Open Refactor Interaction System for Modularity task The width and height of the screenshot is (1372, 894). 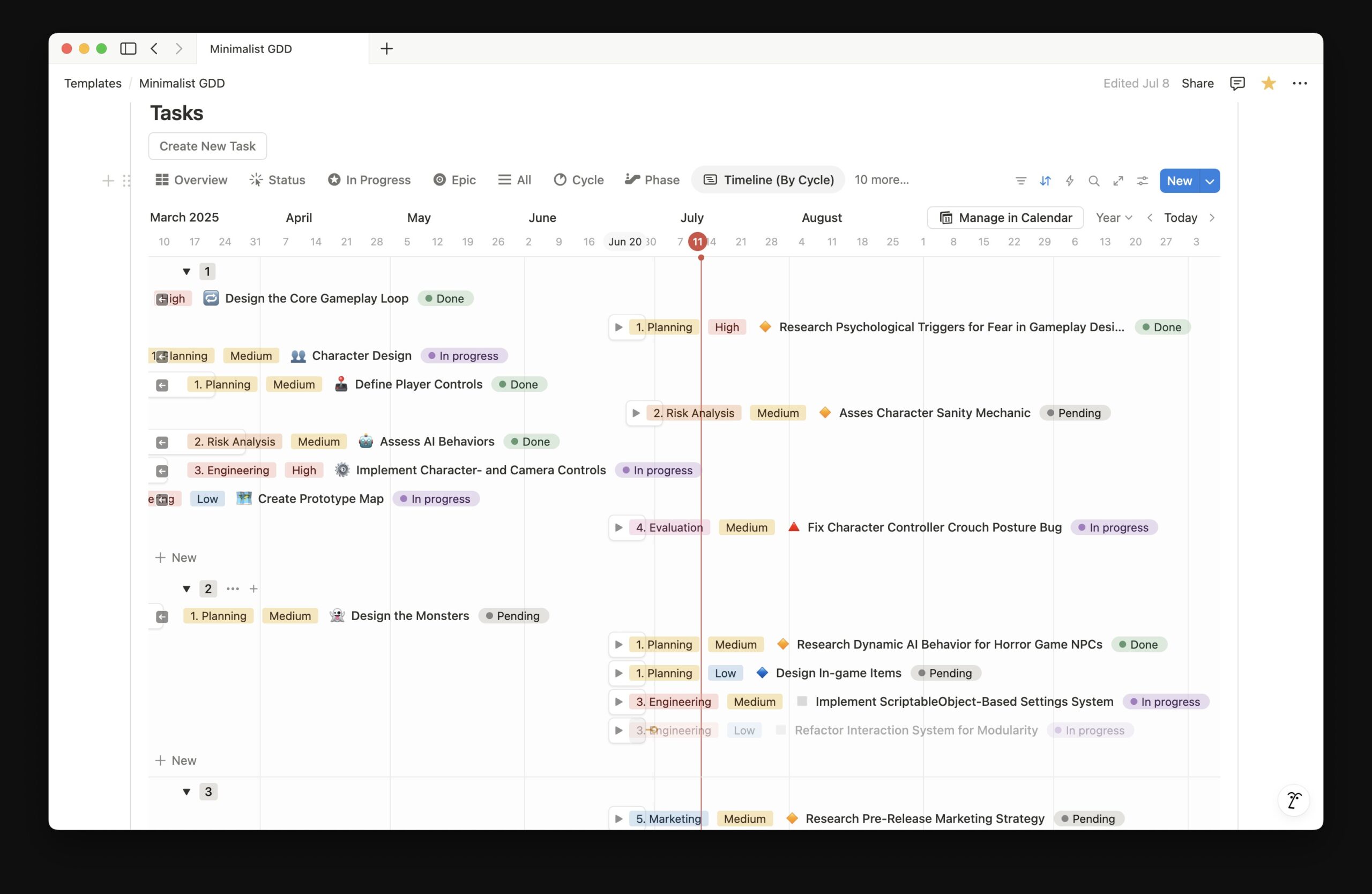[x=916, y=731]
